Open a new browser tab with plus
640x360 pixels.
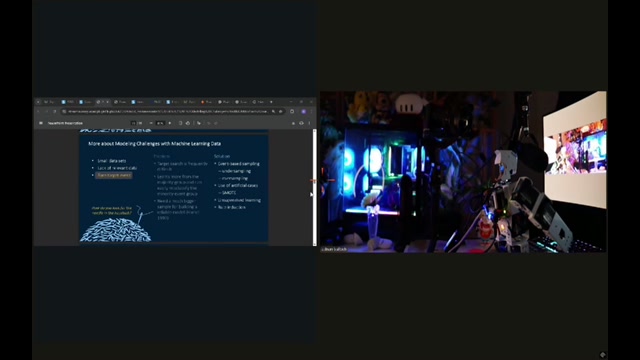[x=271, y=102]
